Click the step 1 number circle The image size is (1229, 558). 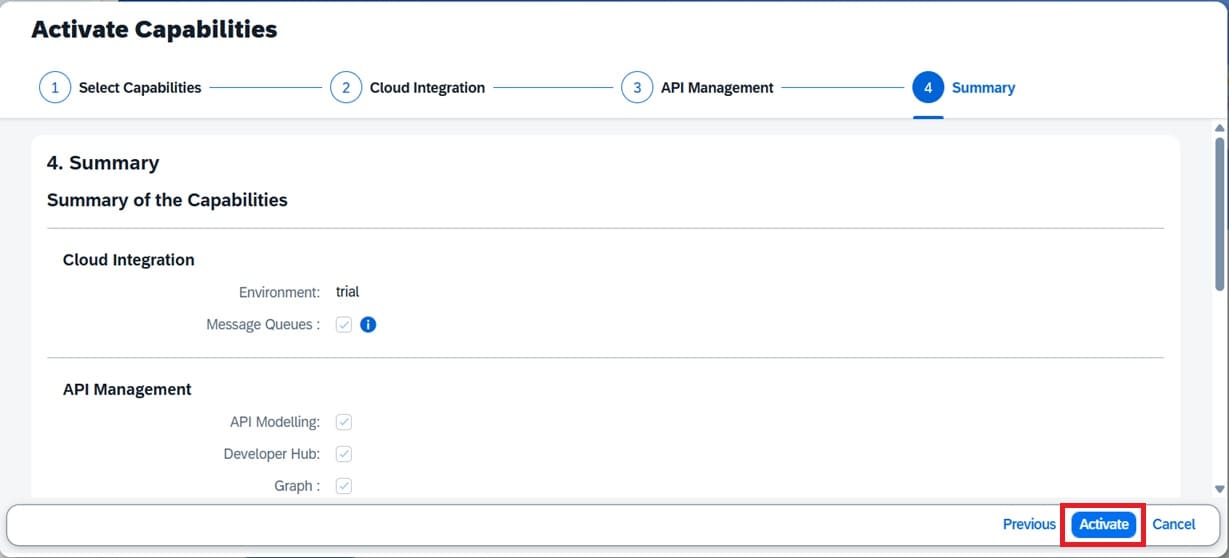click(x=55, y=87)
